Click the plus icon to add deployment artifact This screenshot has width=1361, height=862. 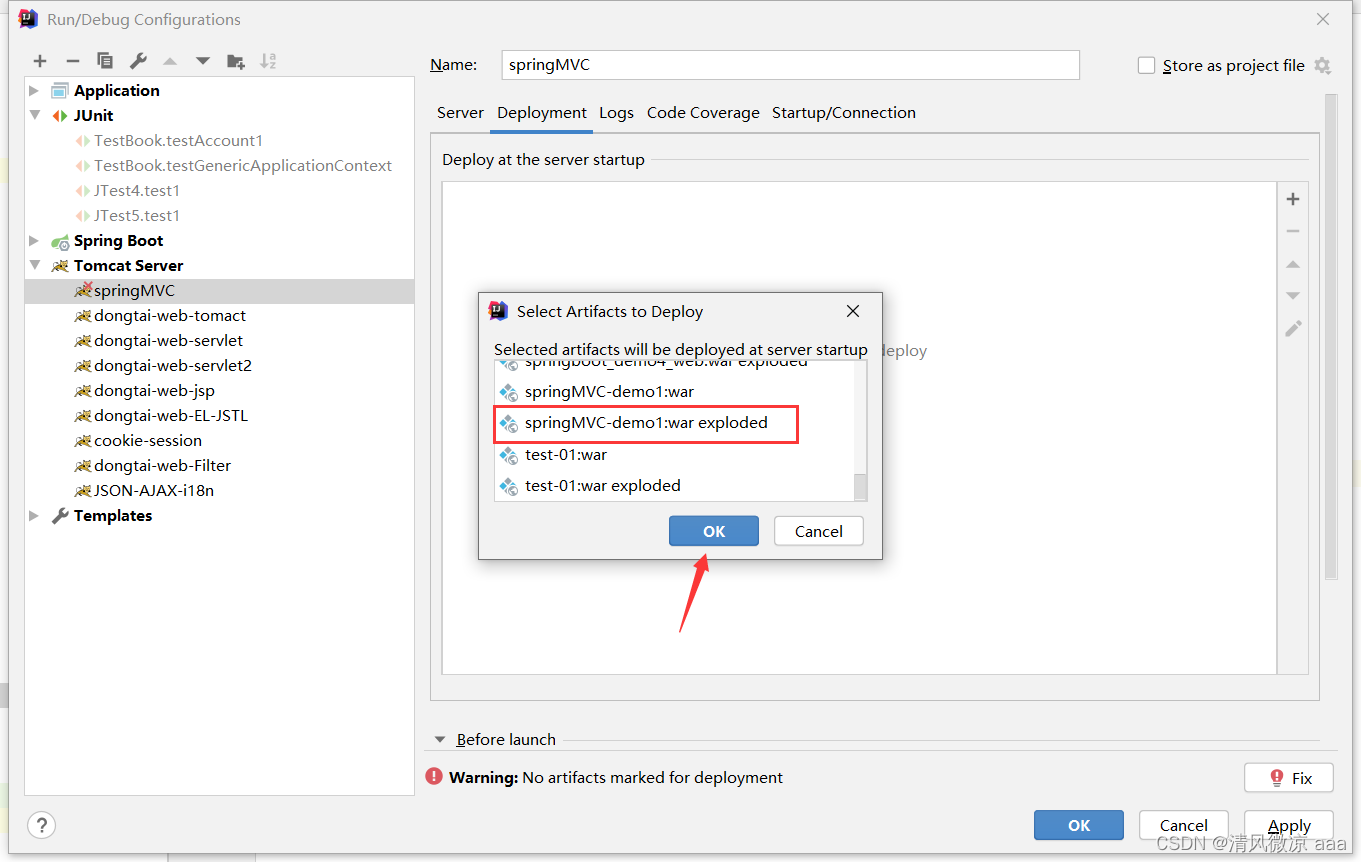click(x=1293, y=199)
